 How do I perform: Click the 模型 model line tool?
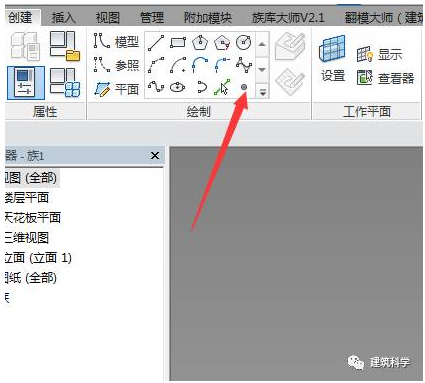(x=116, y=42)
